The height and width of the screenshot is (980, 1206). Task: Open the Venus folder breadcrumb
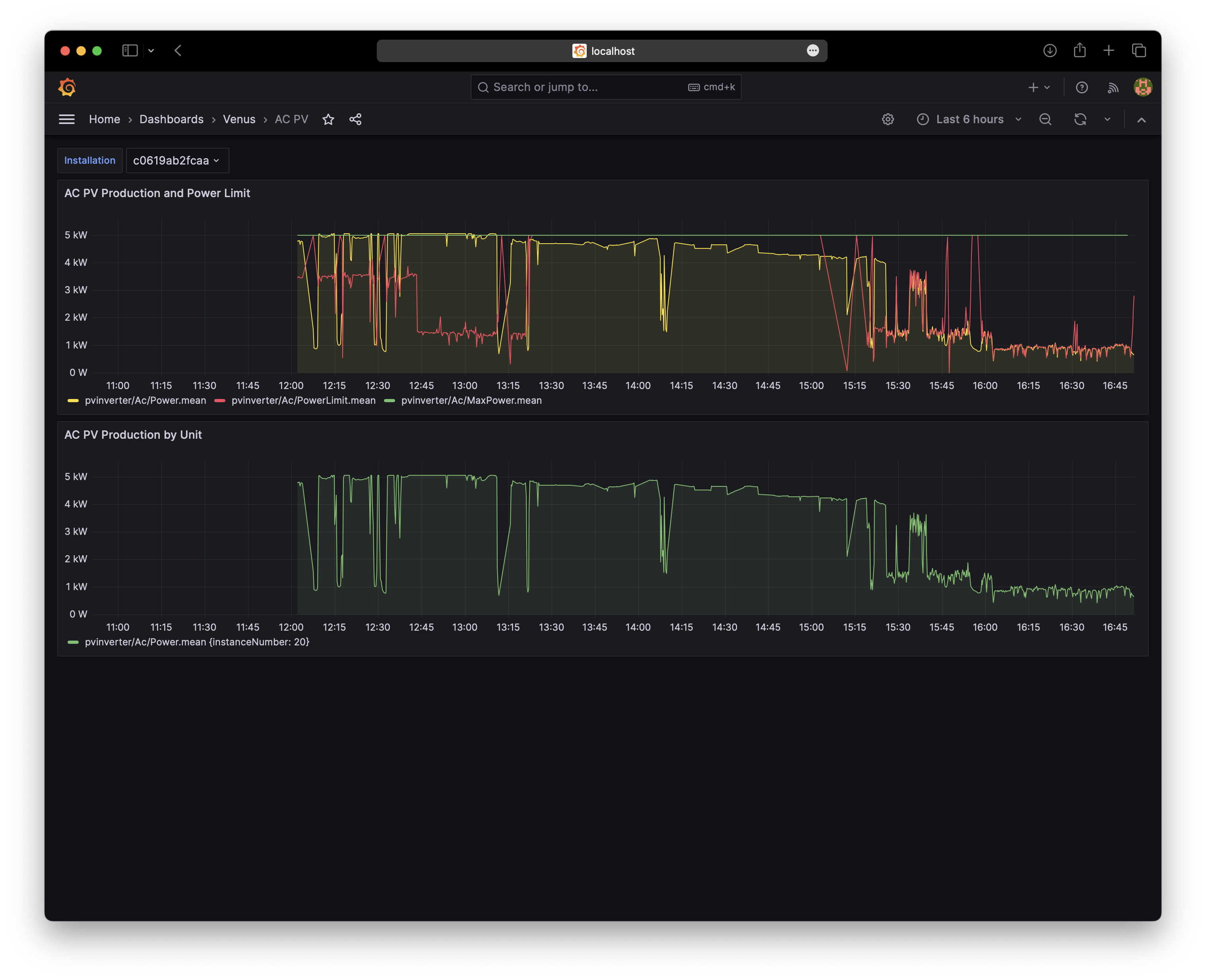[x=239, y=119]
